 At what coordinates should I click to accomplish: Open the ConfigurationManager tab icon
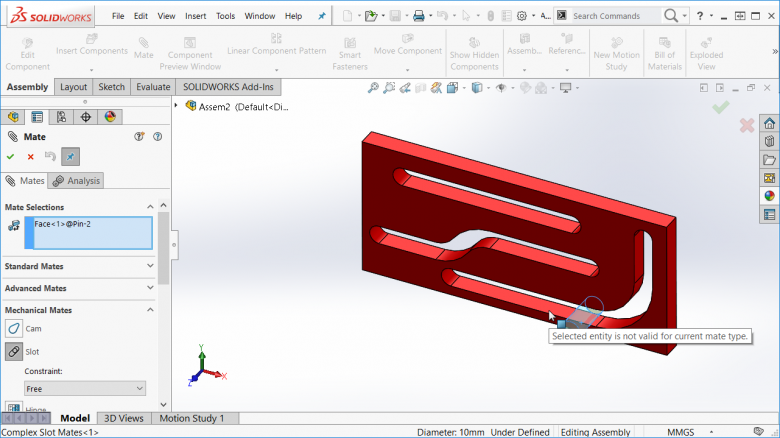point(61,117)
